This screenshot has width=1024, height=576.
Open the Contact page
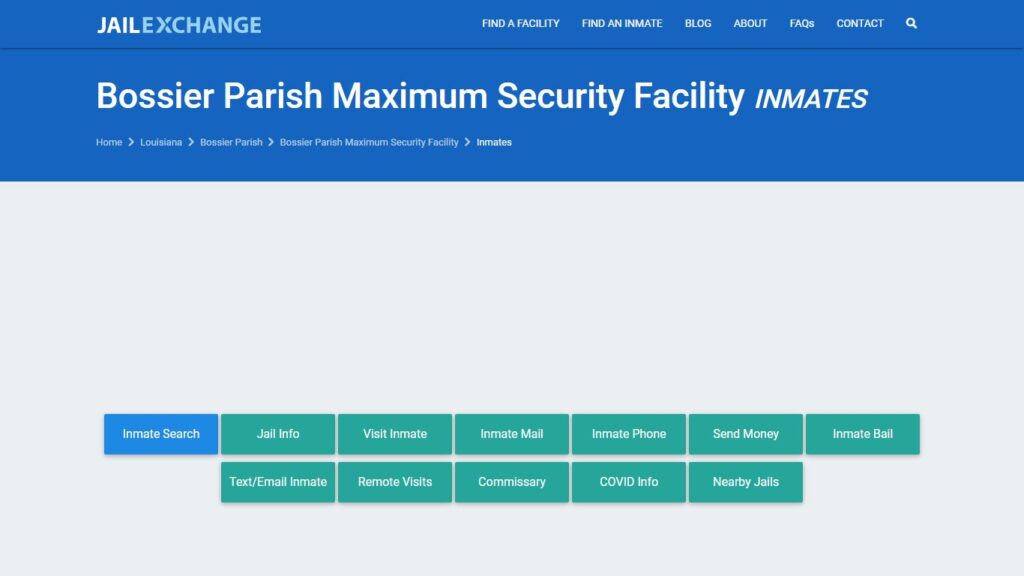pos(859,24)
